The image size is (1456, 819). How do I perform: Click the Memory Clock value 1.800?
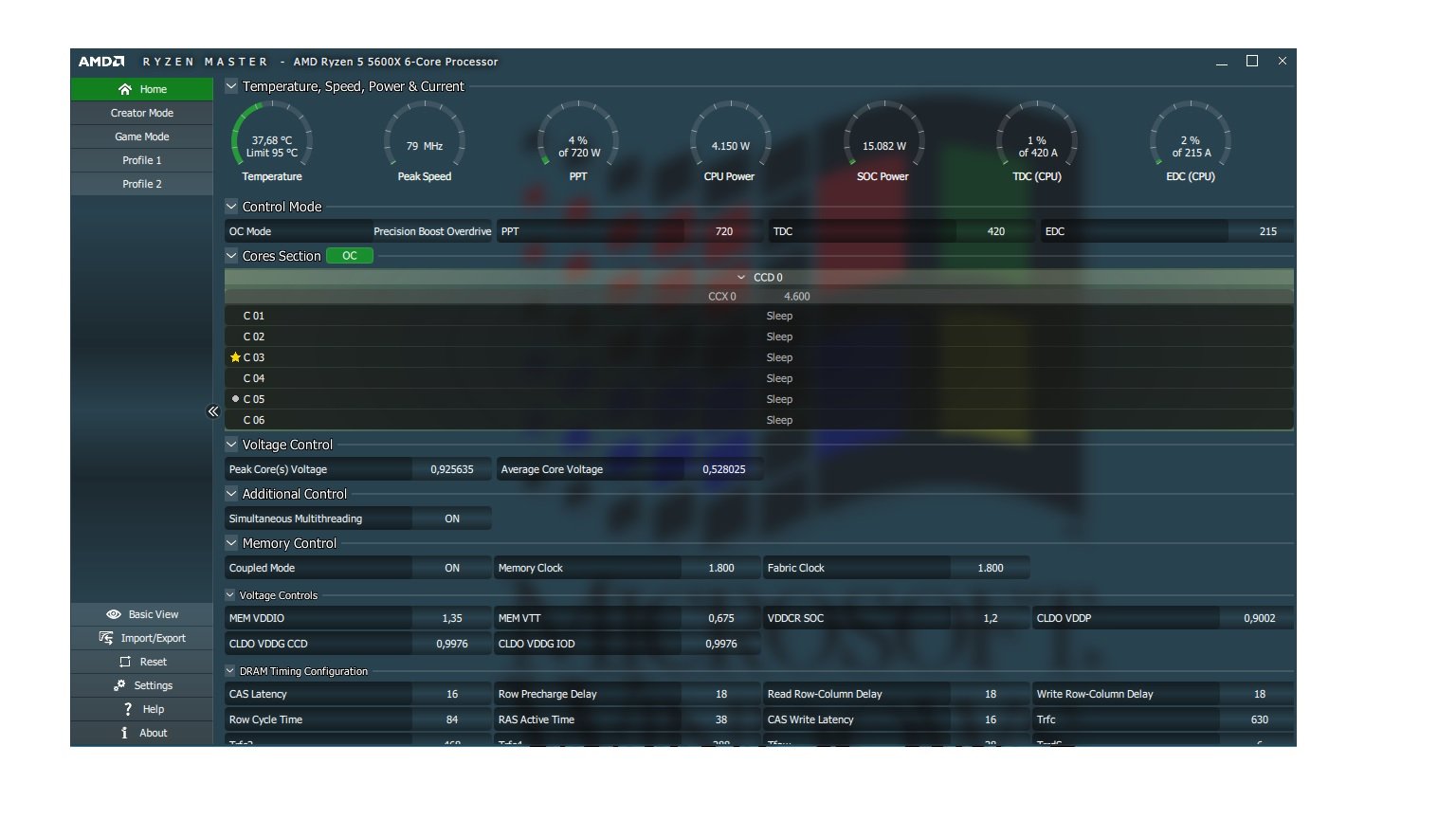point(721,568)
